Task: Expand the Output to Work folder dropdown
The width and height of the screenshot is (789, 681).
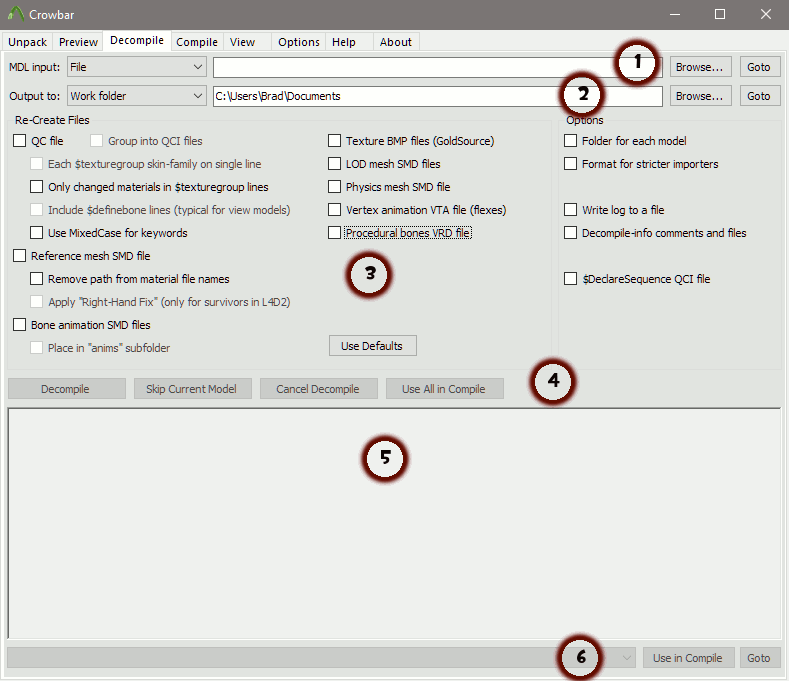Action: [x=137, y=96]
